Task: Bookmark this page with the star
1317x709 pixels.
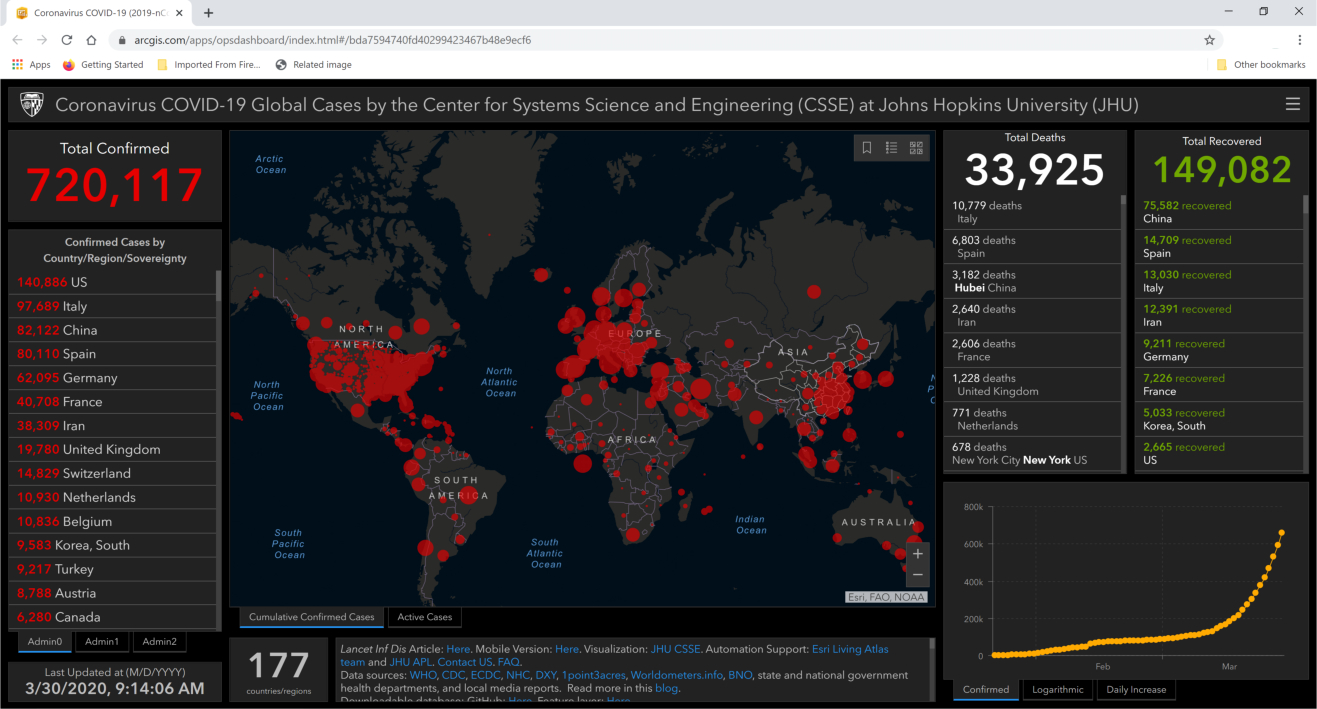Action: click(x=1209, y=40)
